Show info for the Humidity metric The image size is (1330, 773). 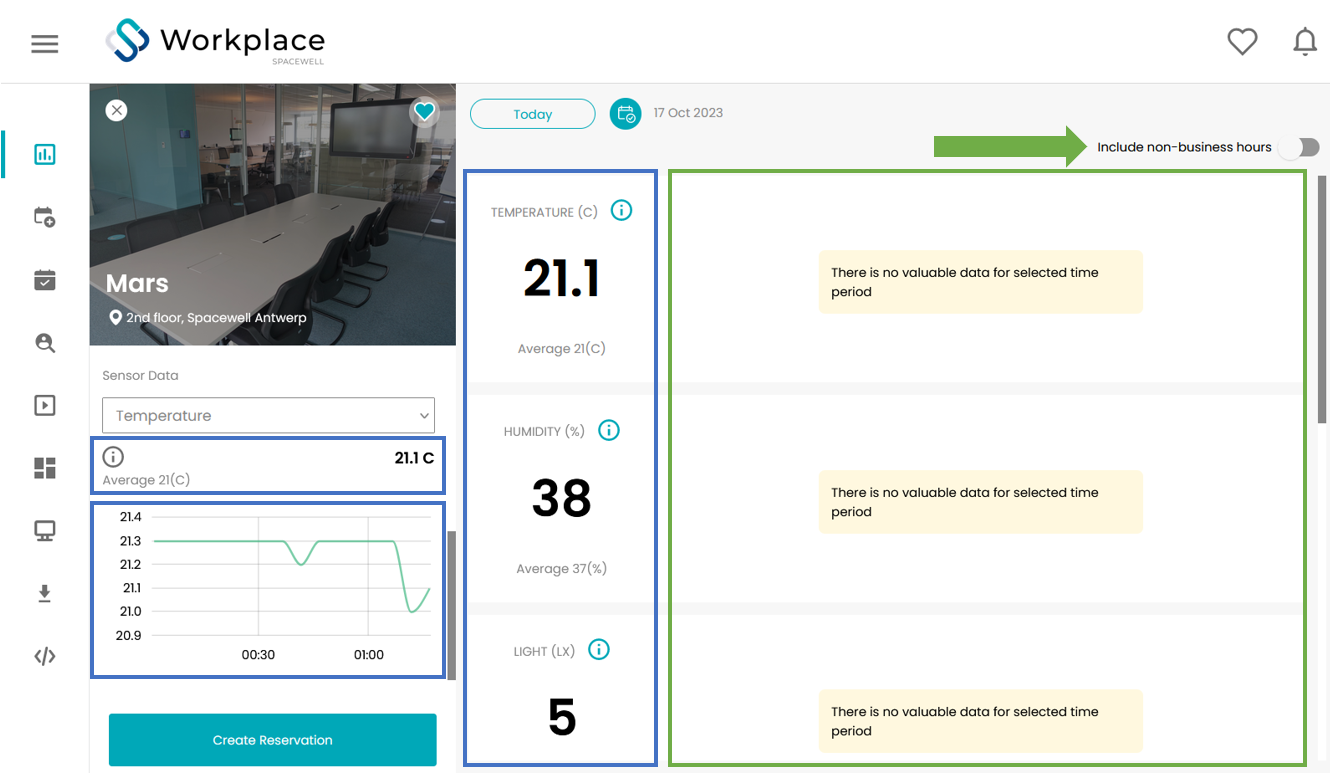coord(609,430)
